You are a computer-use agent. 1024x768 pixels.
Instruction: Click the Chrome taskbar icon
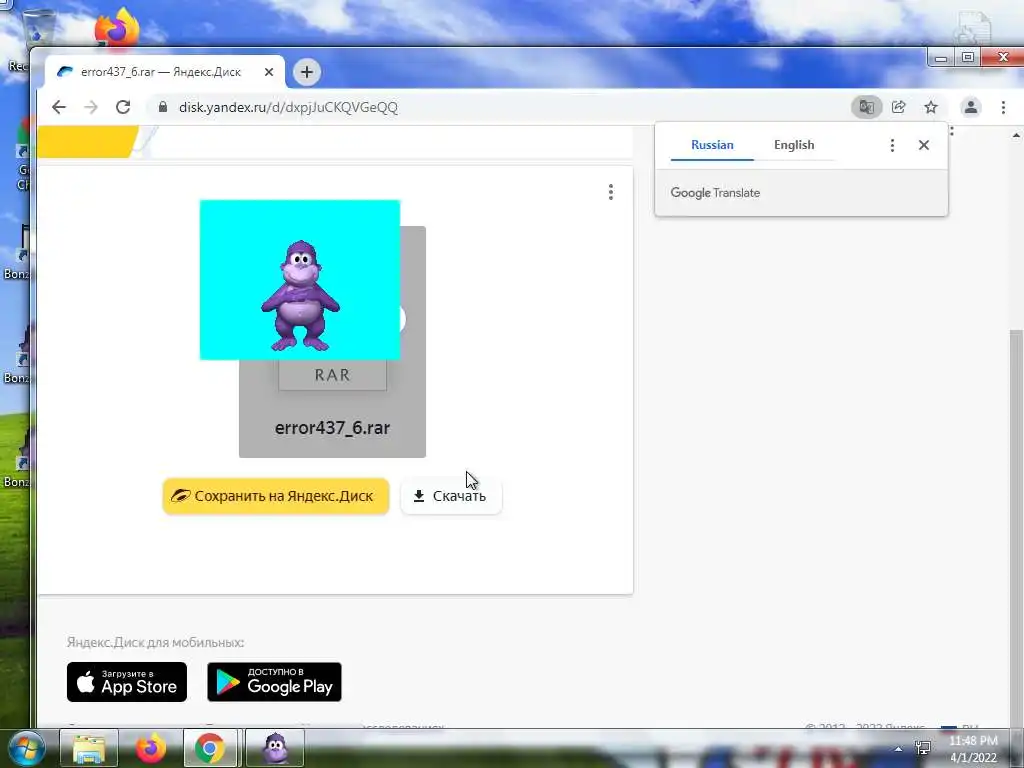click(x=210, y=748)
